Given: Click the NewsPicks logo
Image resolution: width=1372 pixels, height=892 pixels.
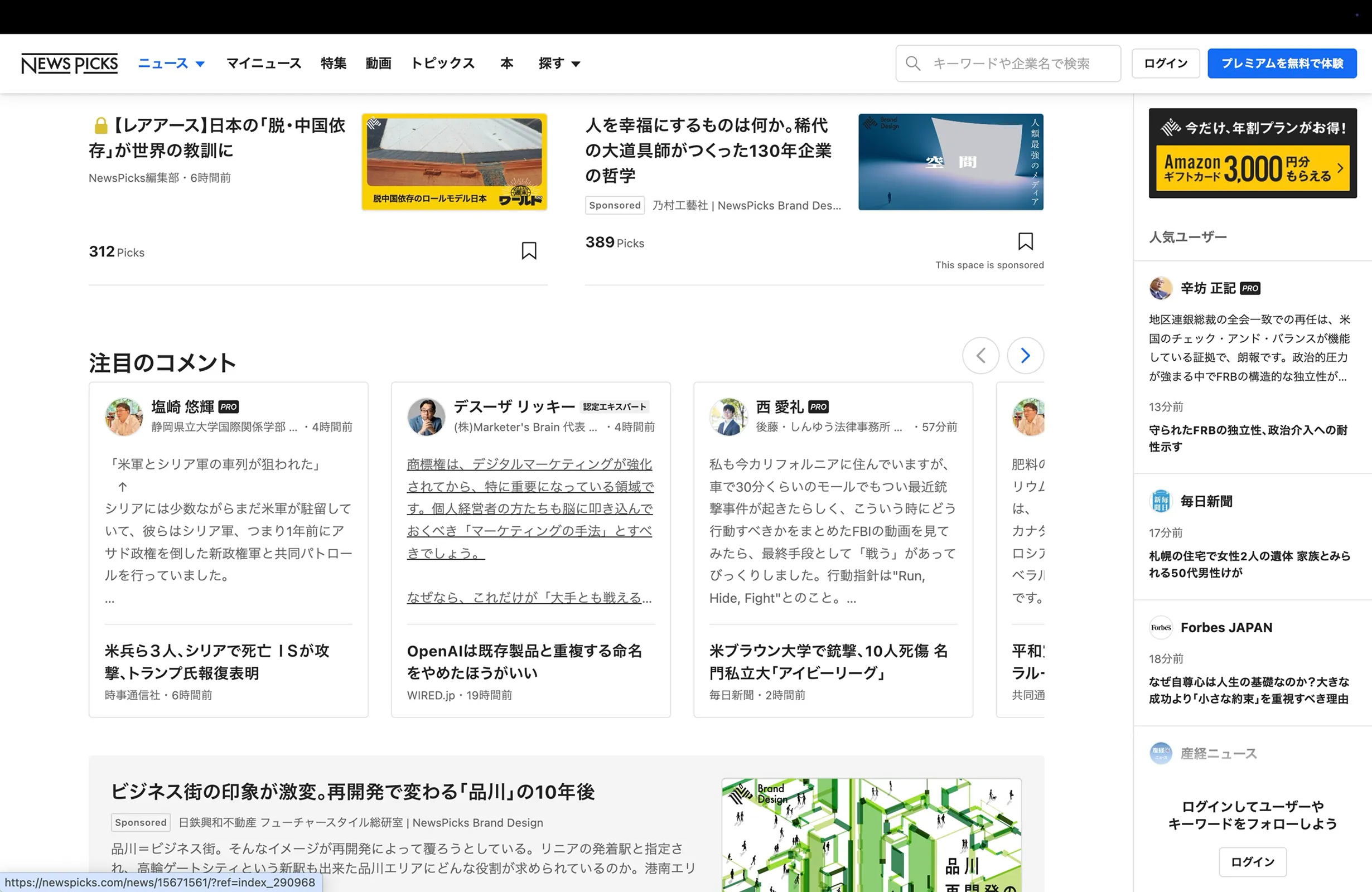Looking at the screenshot, I should [x=69, y=64].
